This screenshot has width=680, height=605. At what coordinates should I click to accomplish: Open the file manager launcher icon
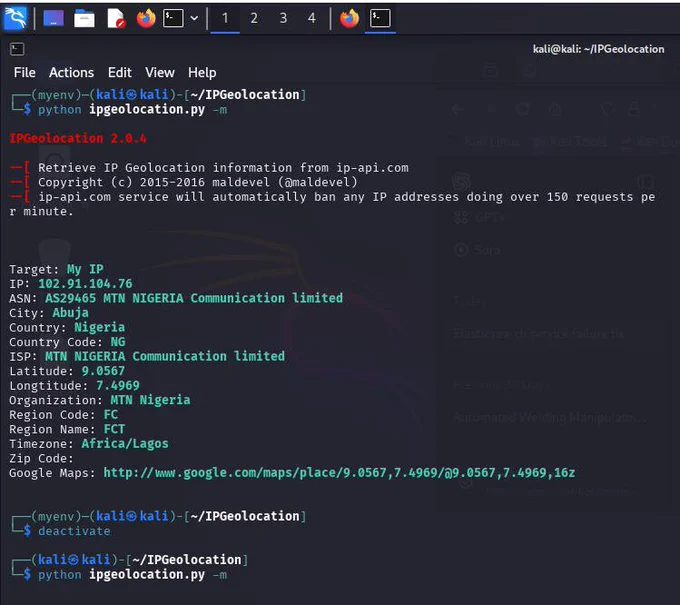84,19
